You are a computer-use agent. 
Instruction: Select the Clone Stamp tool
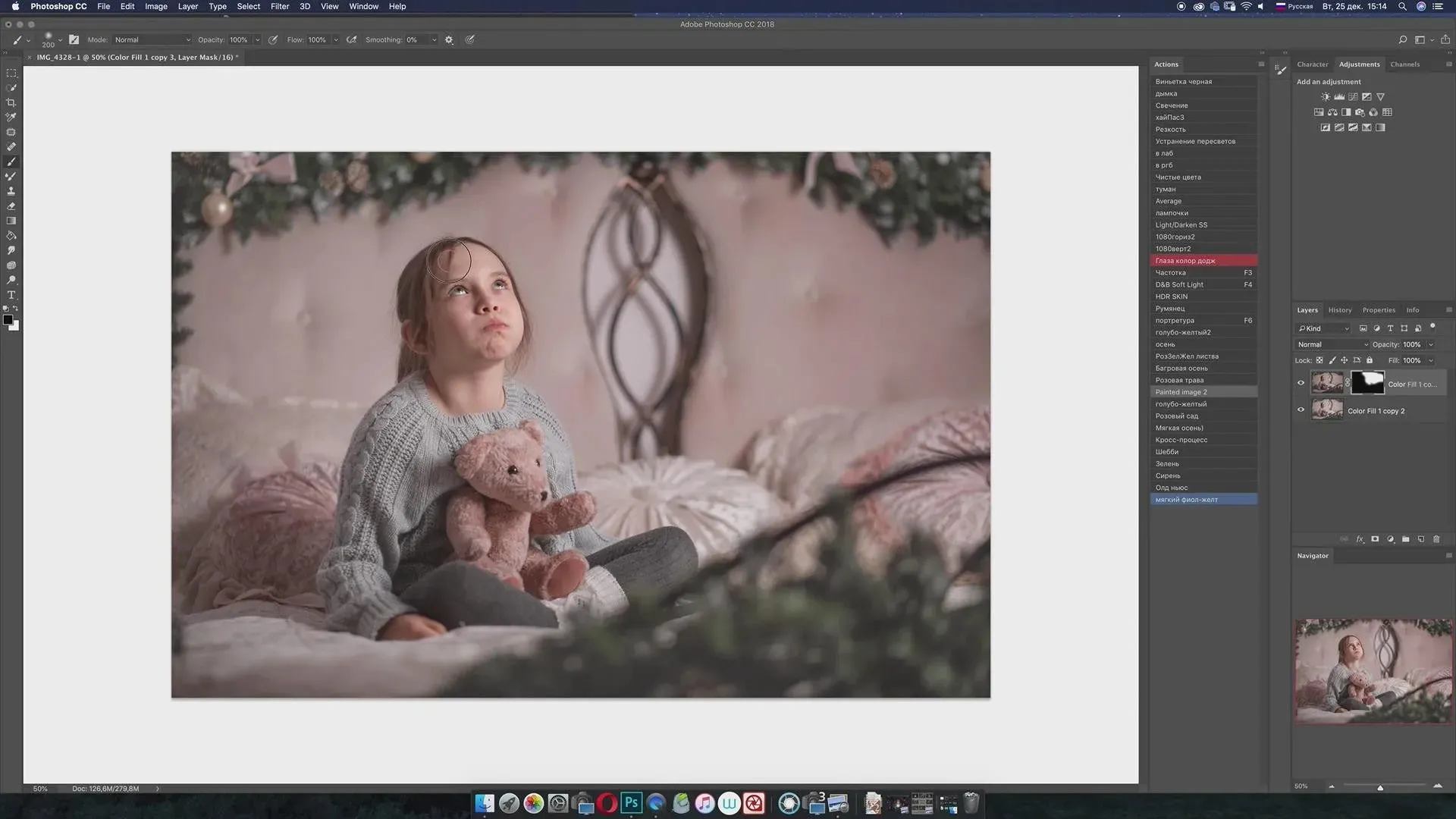point(11,191)
